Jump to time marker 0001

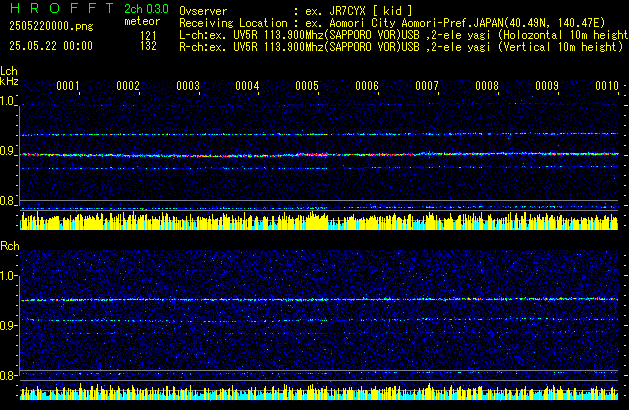68,86
